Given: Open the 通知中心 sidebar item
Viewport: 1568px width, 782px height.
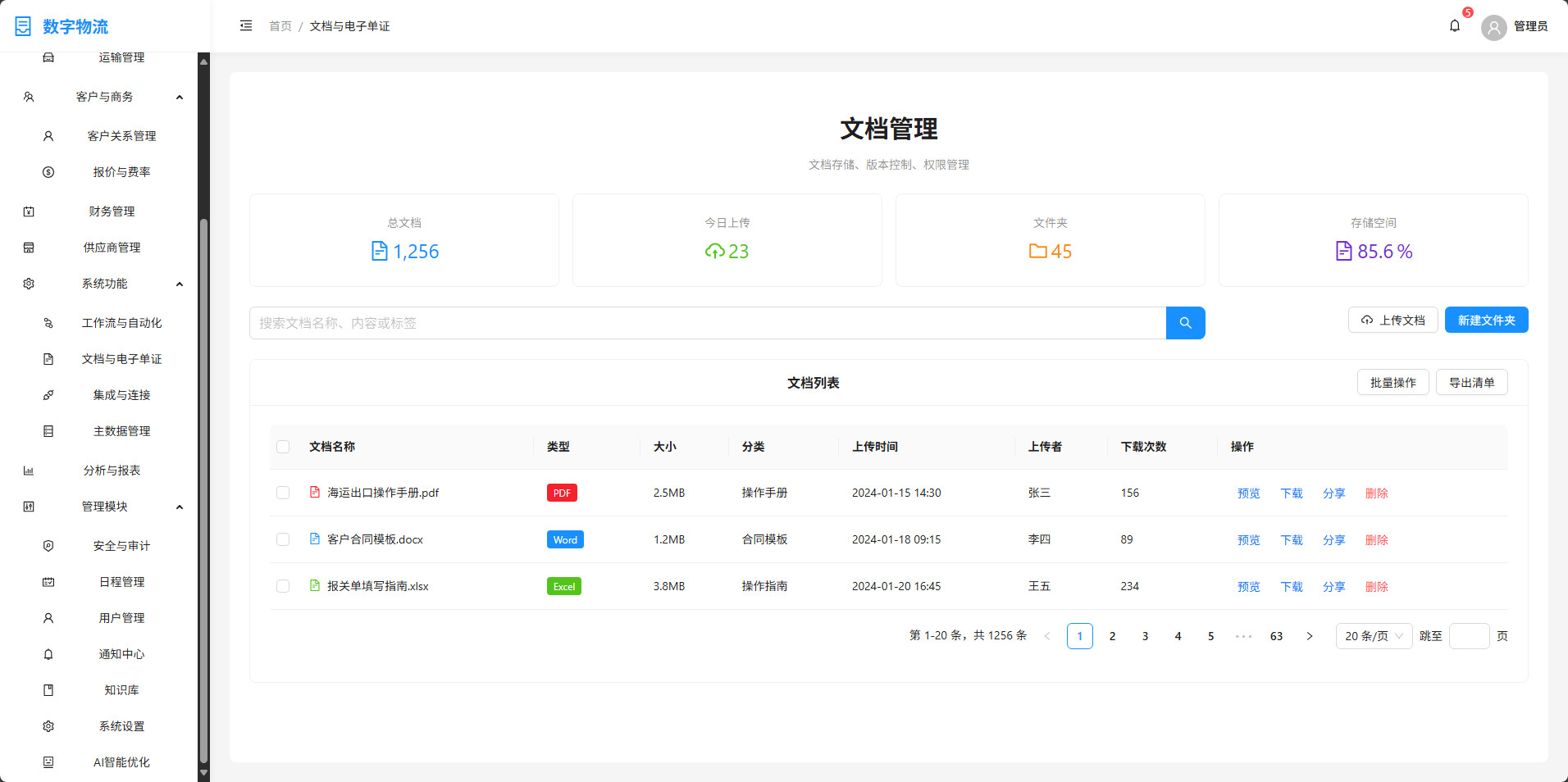Looking at the screenshot, I should point(121,653).
